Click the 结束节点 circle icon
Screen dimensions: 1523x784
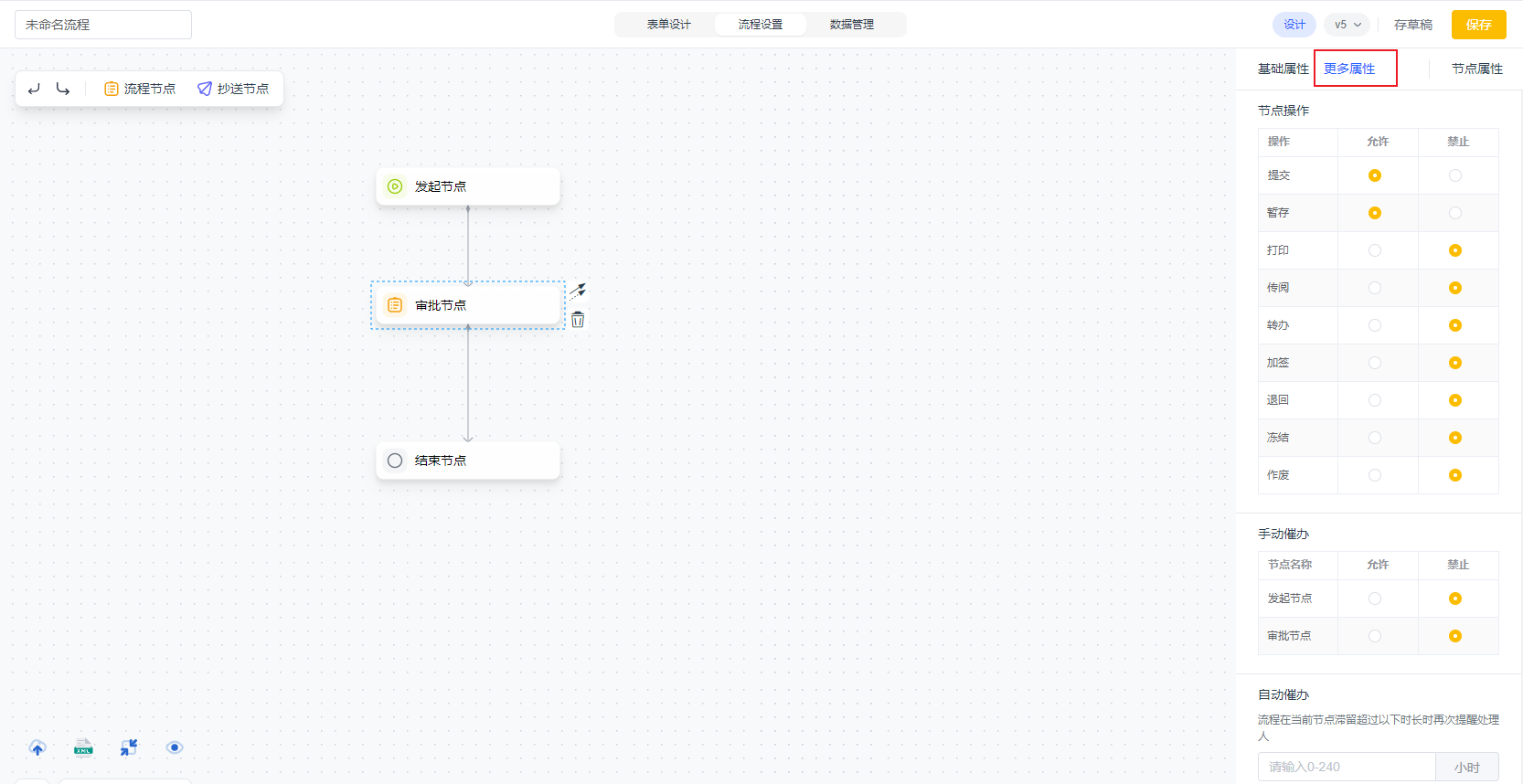(x=395, y=461)
